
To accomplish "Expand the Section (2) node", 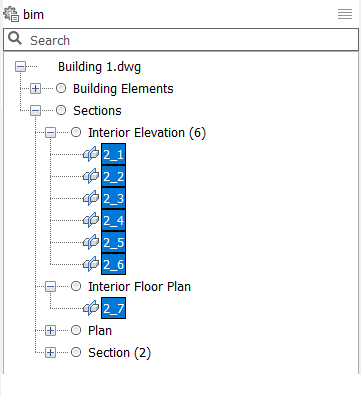I will pos(50,353).
